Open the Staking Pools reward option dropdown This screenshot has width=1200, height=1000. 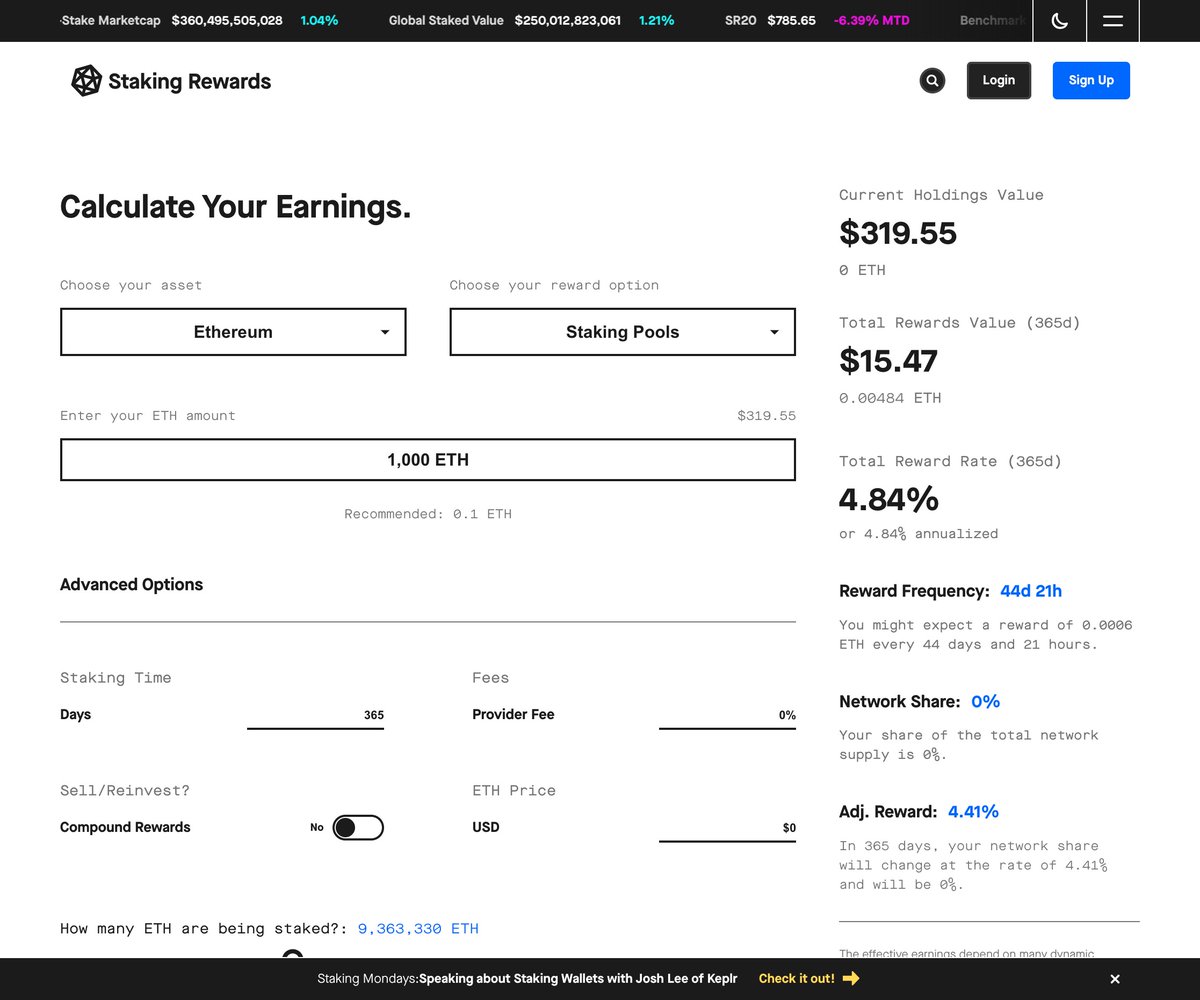pyautogui.click(x=622, y=332)
